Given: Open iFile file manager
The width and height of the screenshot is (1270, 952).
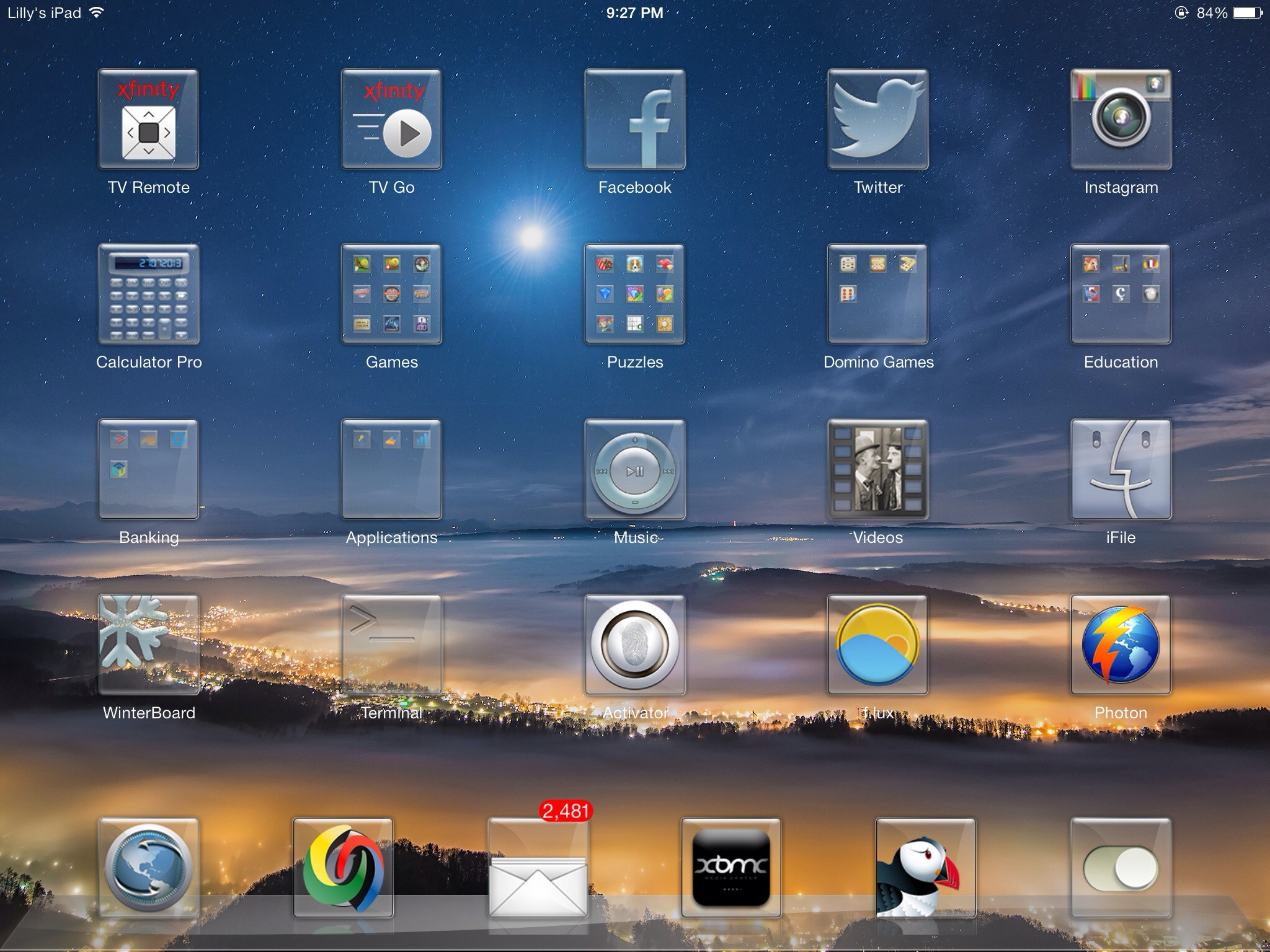Looking at the screenshot, I should point(1121,469).
